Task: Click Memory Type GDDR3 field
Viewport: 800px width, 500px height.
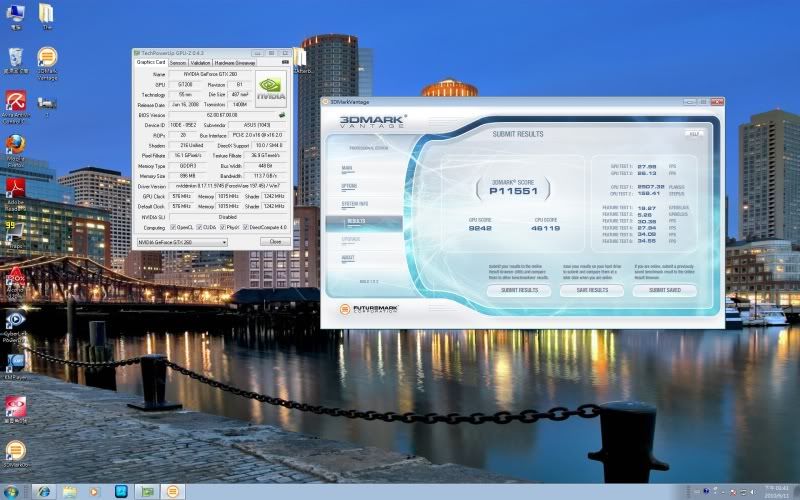Action: (188, 166)
